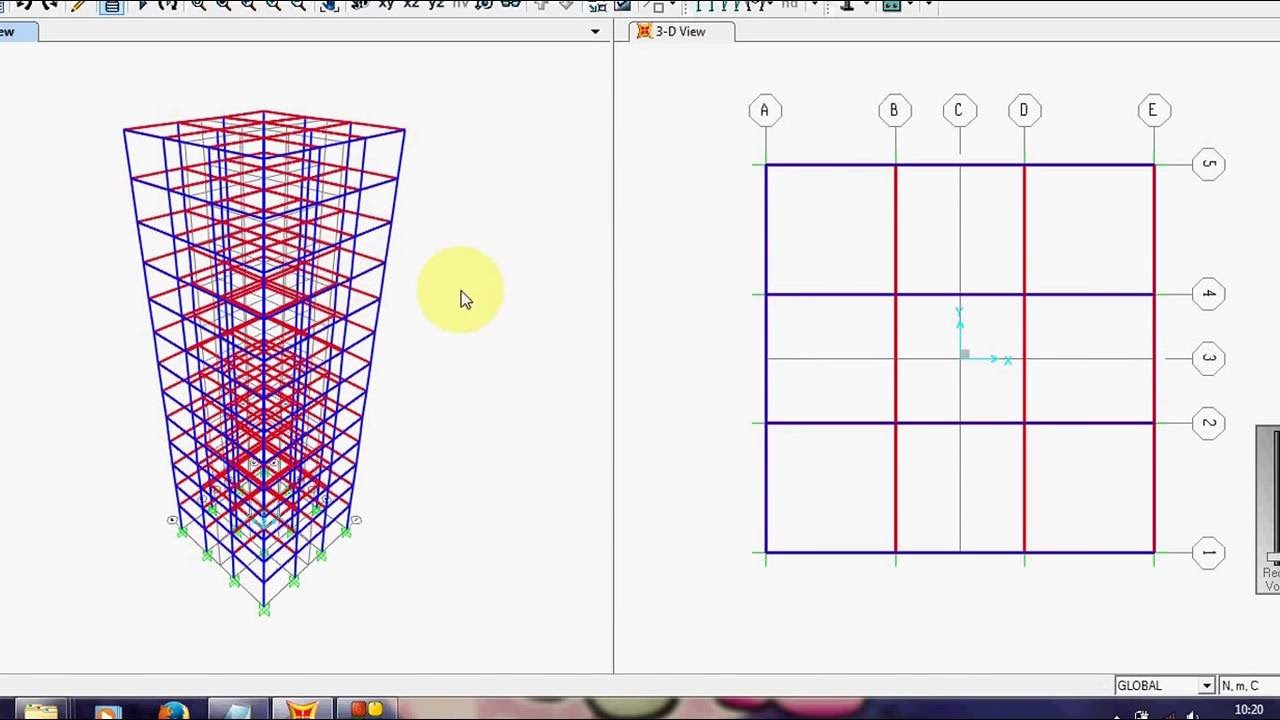
Task: Select the pencil edit tool in toolbar
Action: 78,5
